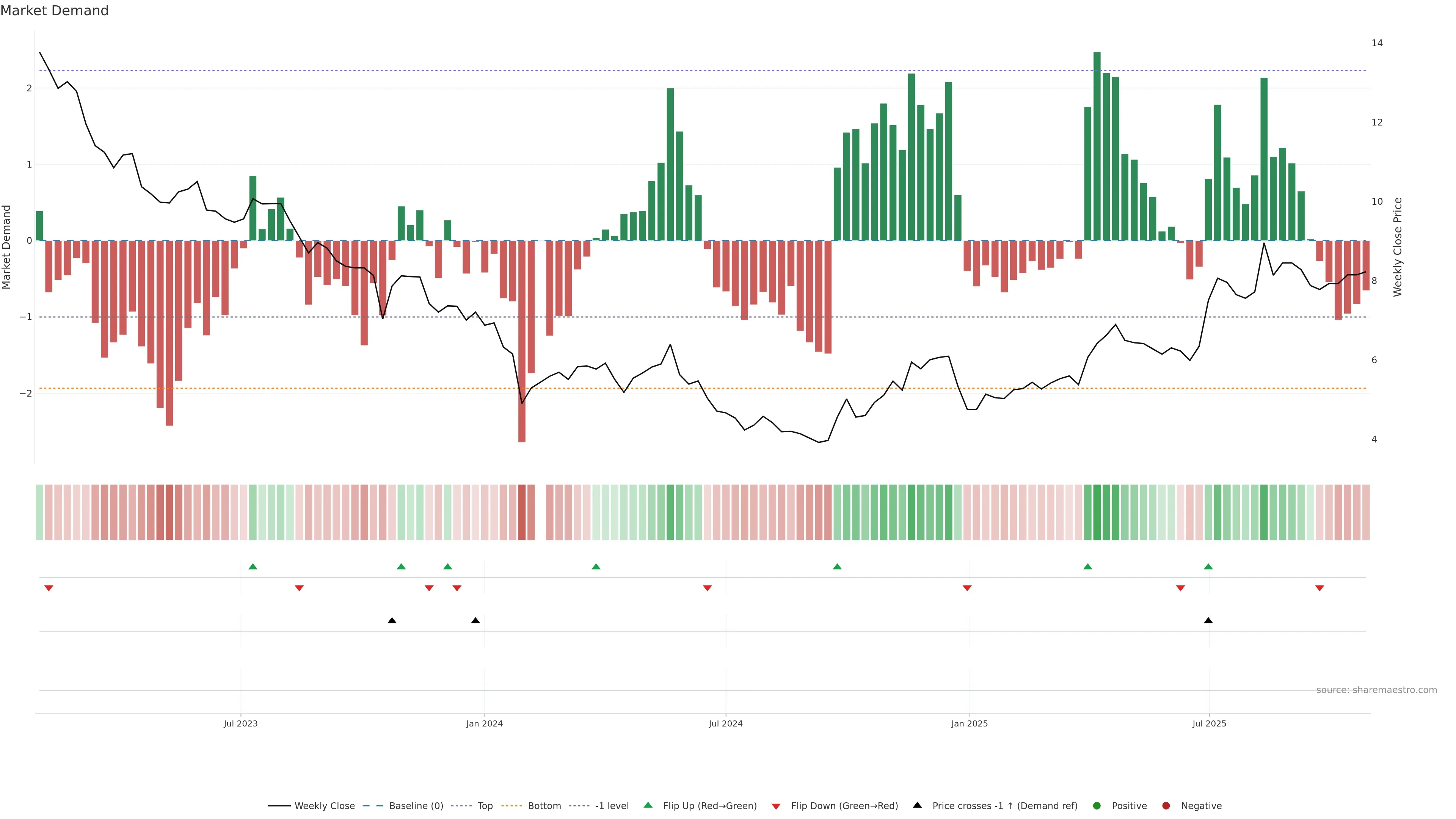
Task: Click the Jan 2024 axis label
Action: click(484, 723)
